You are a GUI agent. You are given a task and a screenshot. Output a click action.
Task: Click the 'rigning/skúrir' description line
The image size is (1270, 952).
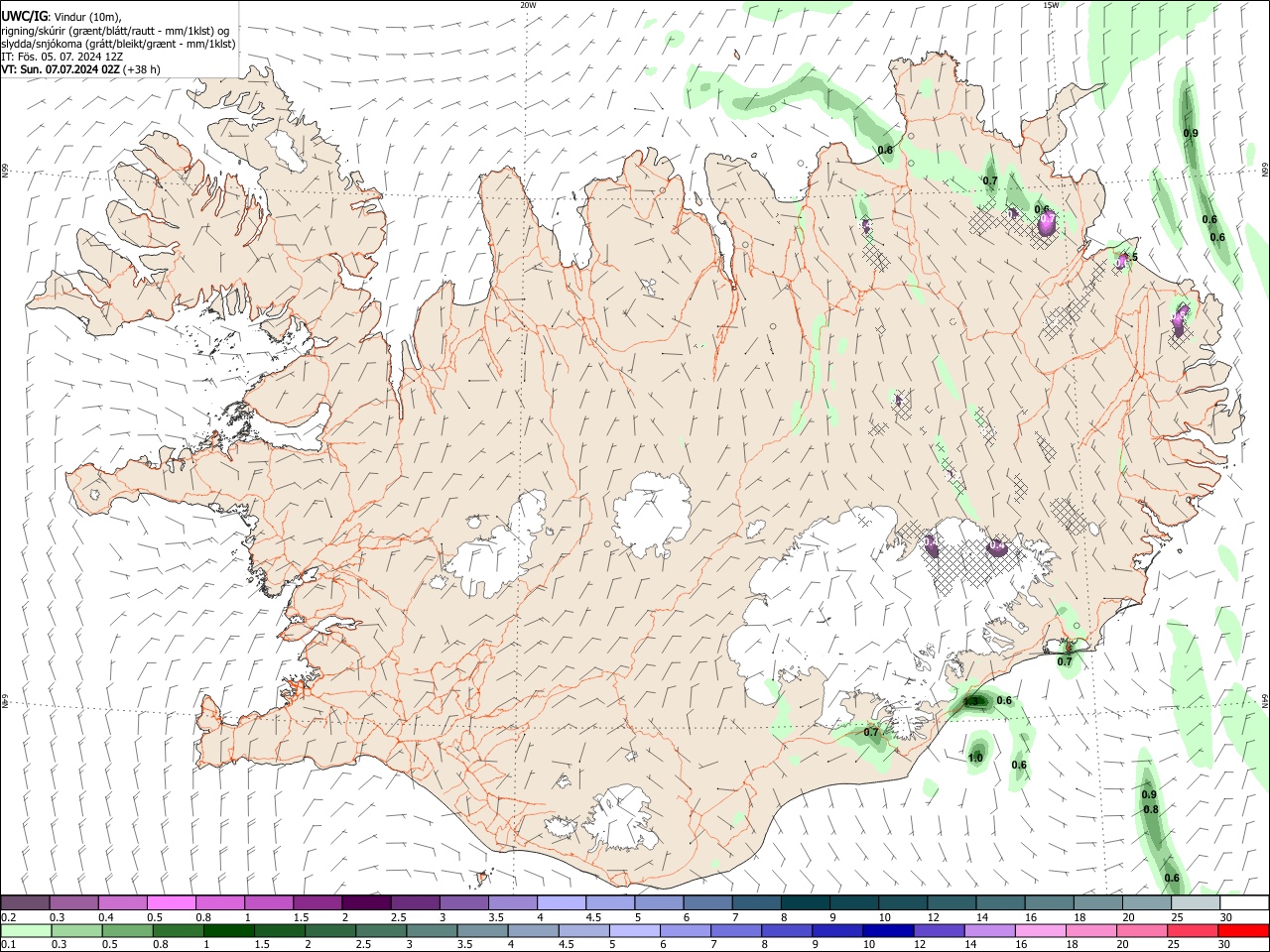point(115,30)
